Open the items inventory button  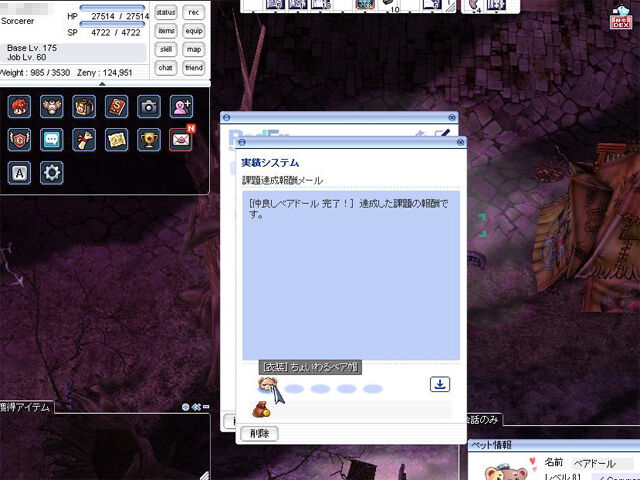coord(166,31)
